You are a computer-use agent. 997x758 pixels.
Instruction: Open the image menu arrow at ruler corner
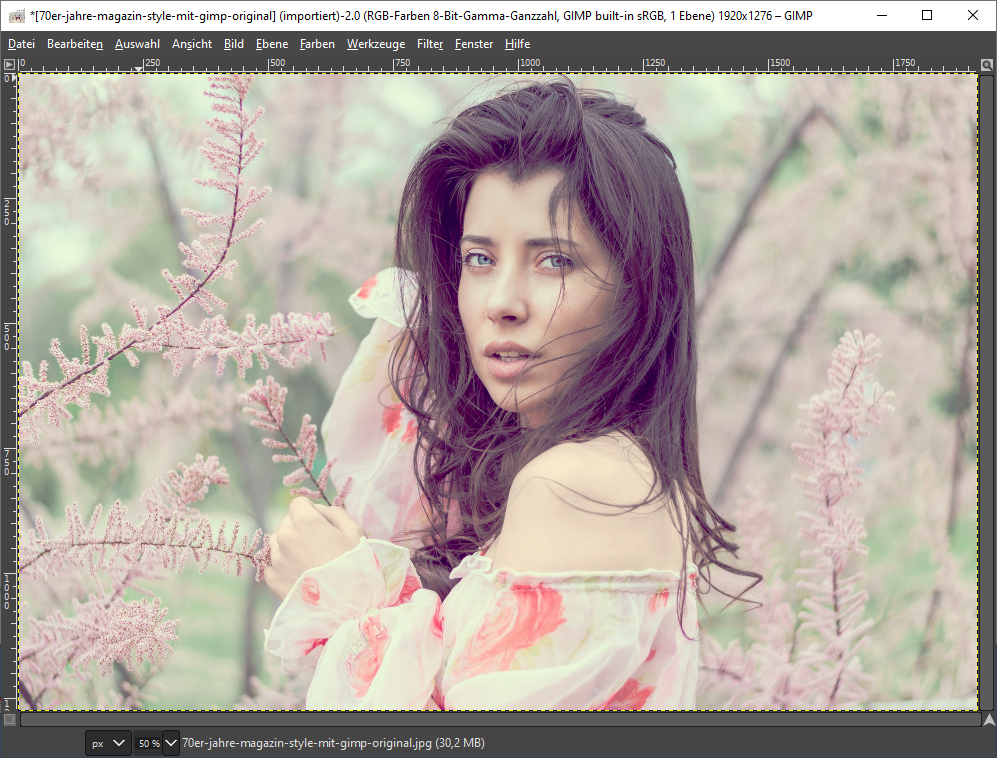click(9, 64)
